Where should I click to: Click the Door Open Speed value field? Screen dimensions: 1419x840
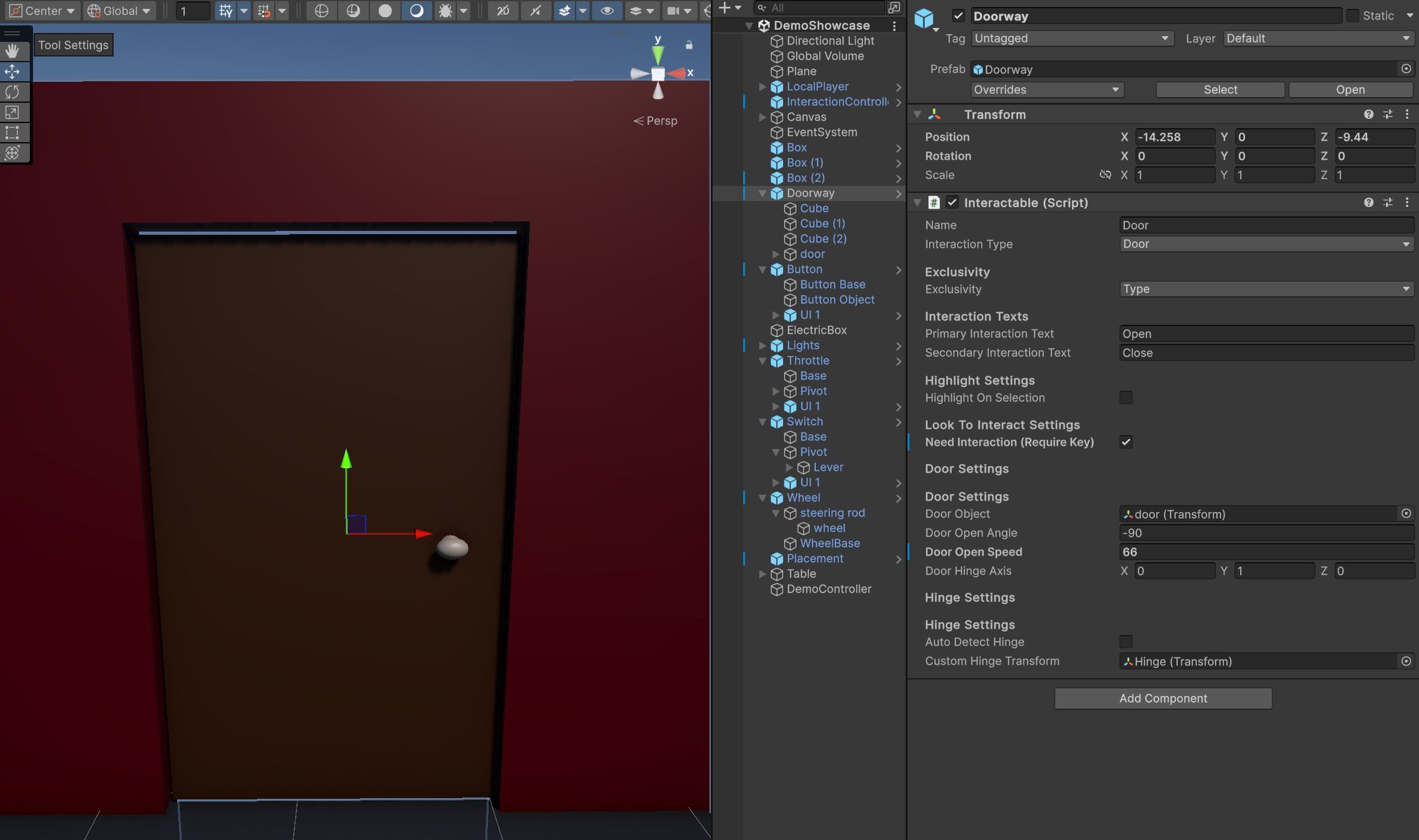1267,552
